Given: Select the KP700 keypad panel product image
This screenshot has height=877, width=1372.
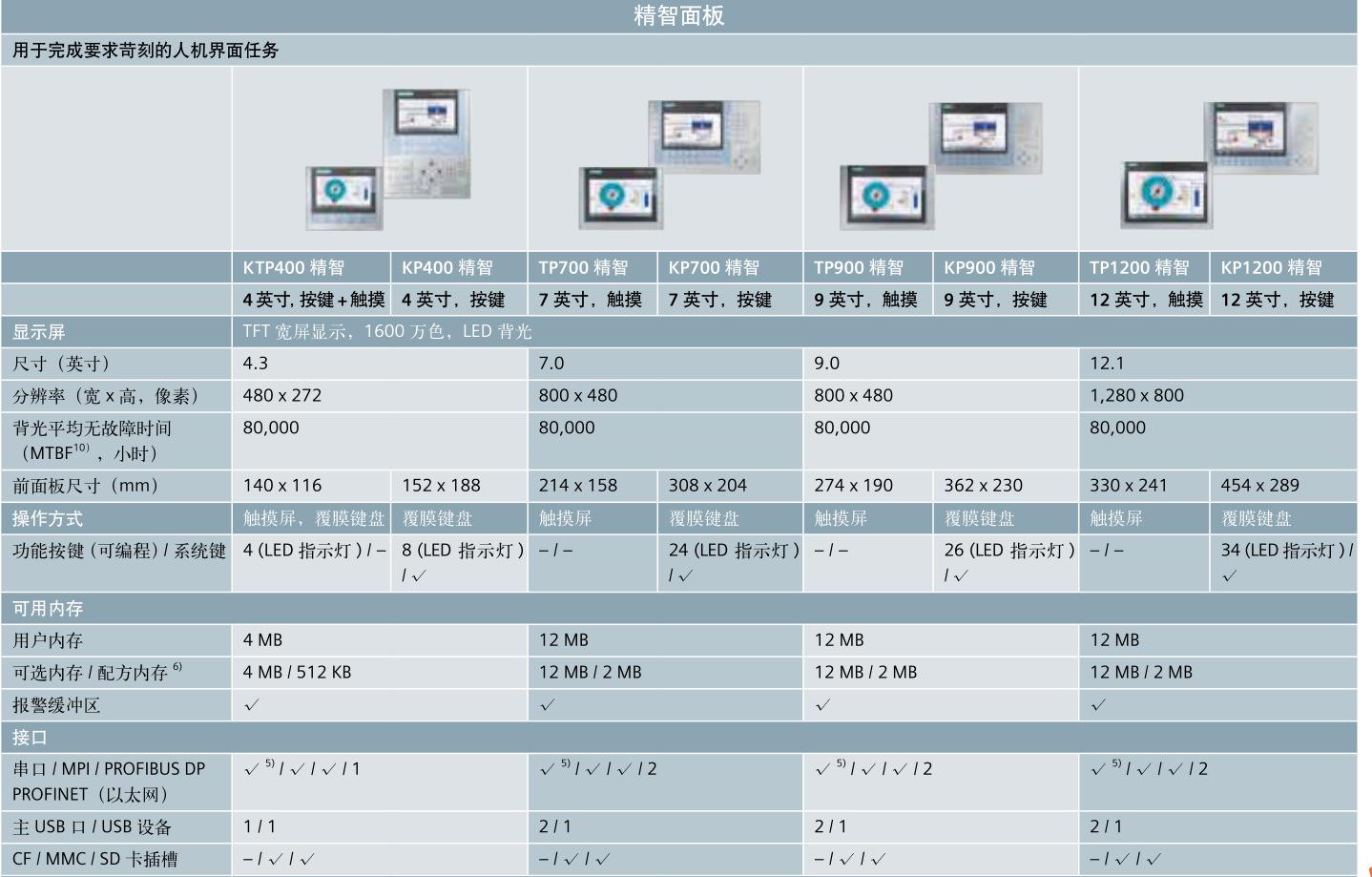Looking at the screenshot, I should [x=705, y=136].
